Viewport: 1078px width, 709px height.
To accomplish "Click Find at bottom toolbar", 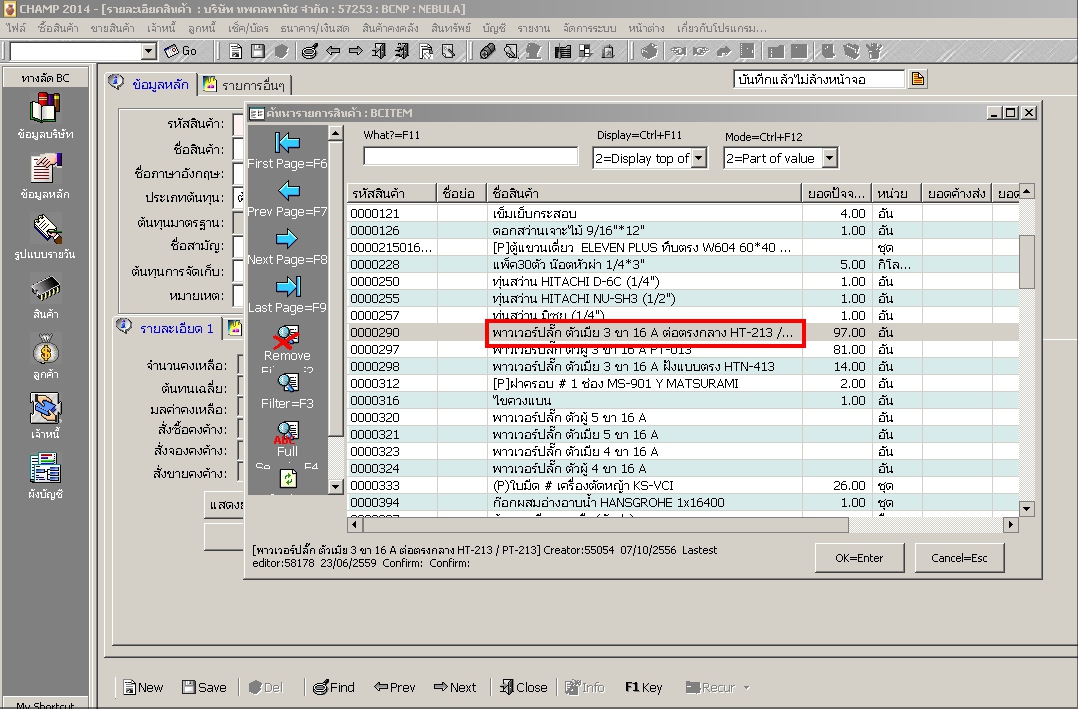I will 333,687.
